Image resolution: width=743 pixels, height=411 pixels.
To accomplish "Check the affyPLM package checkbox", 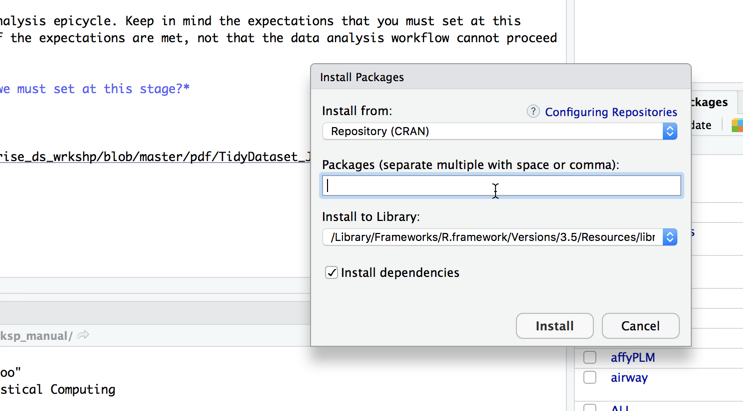I will pos(590,357).
